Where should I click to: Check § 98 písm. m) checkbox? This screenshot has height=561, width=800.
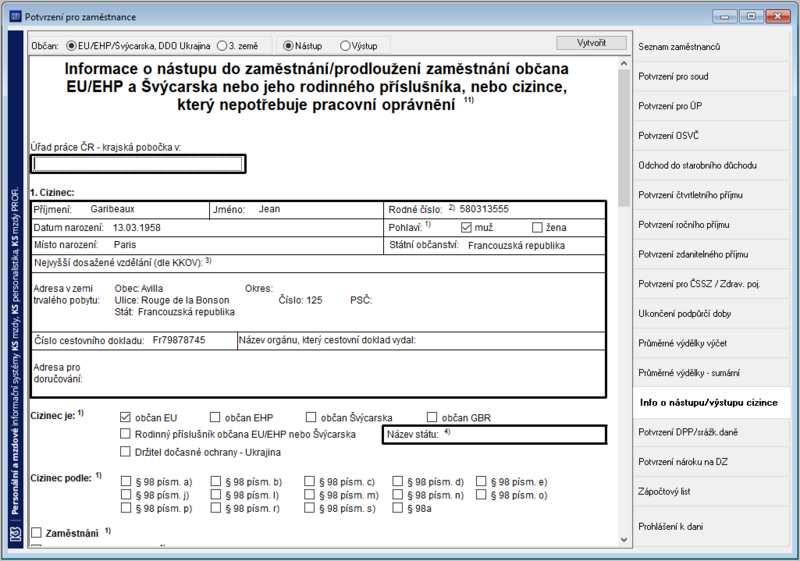[x=309, y=494]
